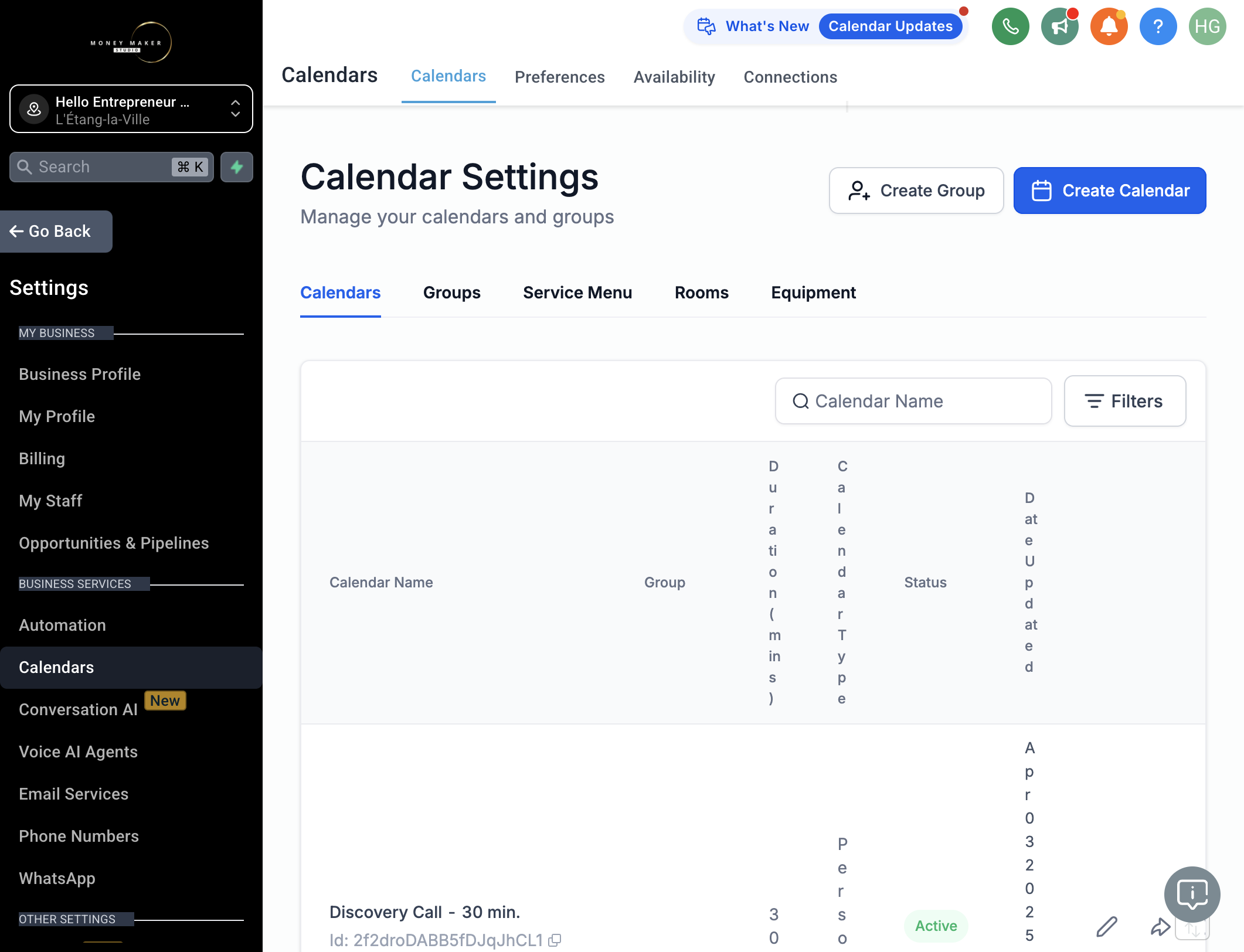
Task: Switch to the Preferences top tab
Action: 559,77
